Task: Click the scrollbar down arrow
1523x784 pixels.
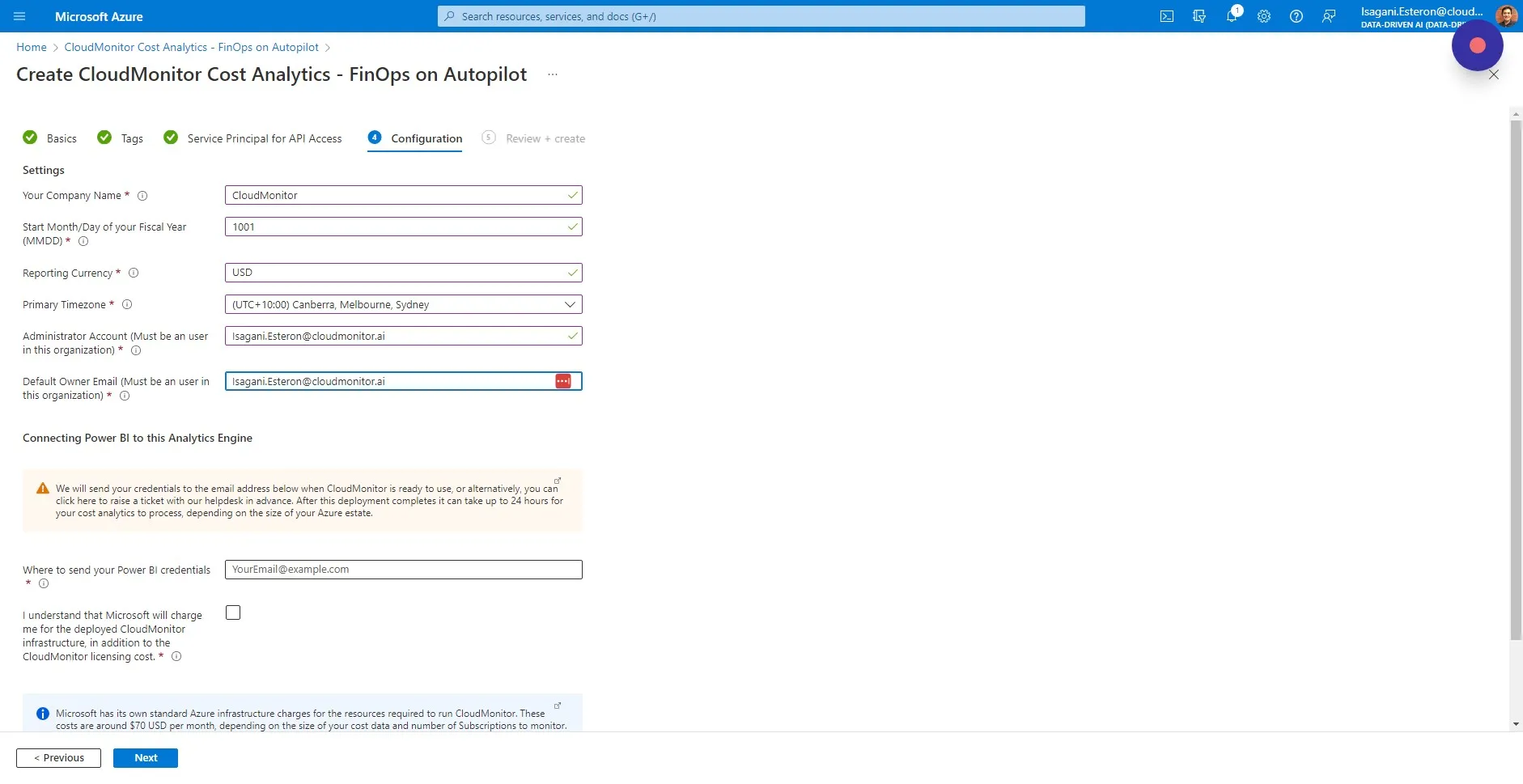Action: (1516, 724)
